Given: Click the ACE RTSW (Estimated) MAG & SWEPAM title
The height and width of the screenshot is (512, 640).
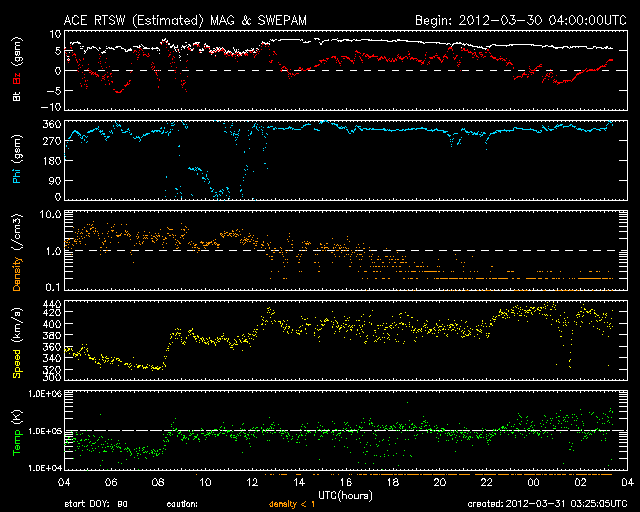Looking at the screenshot, I should click(185, 20).
